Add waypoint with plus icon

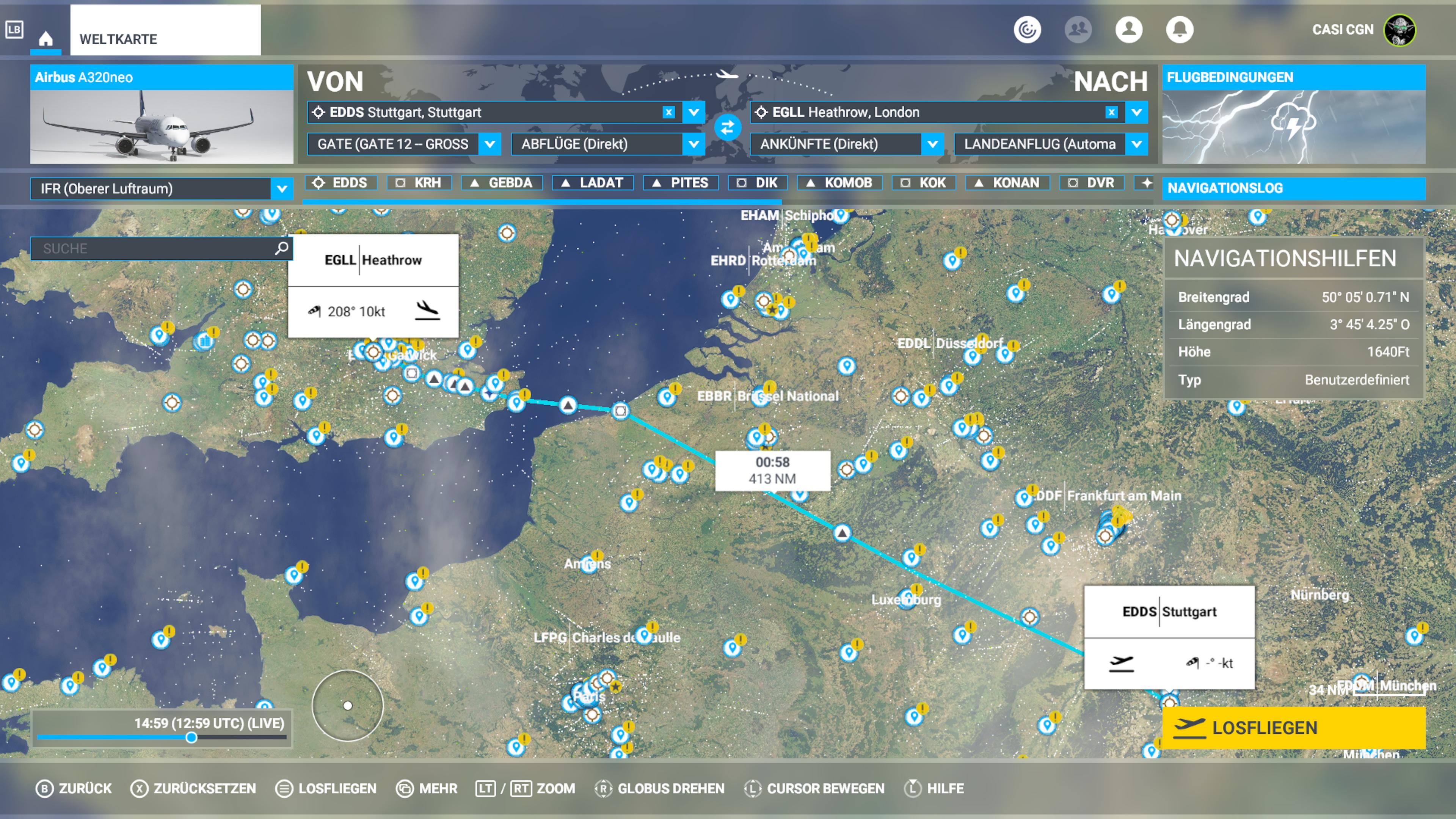1146,182
